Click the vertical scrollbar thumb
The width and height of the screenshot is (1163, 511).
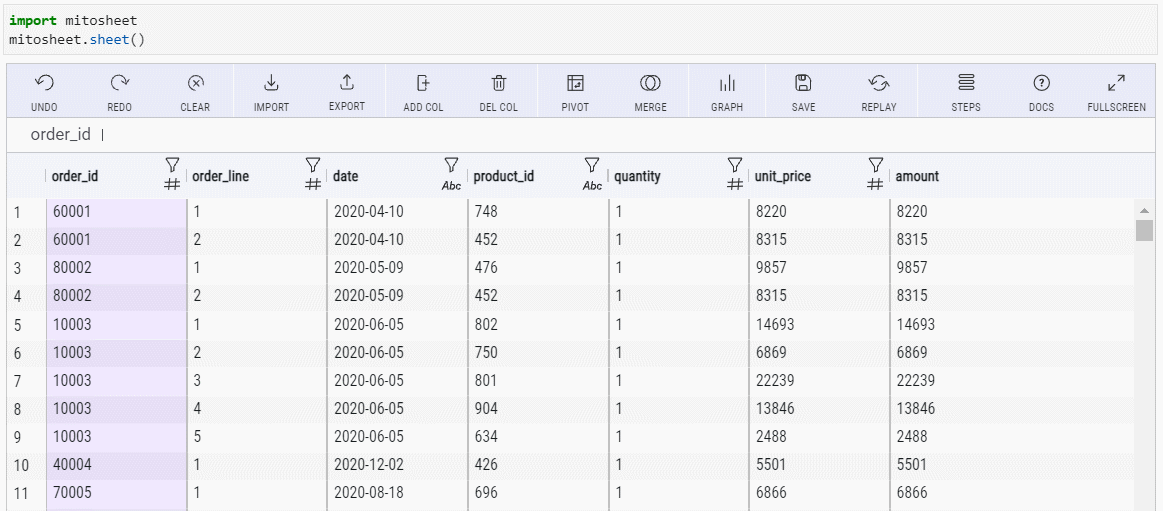pyautogui.click(x=1144, y=231)
